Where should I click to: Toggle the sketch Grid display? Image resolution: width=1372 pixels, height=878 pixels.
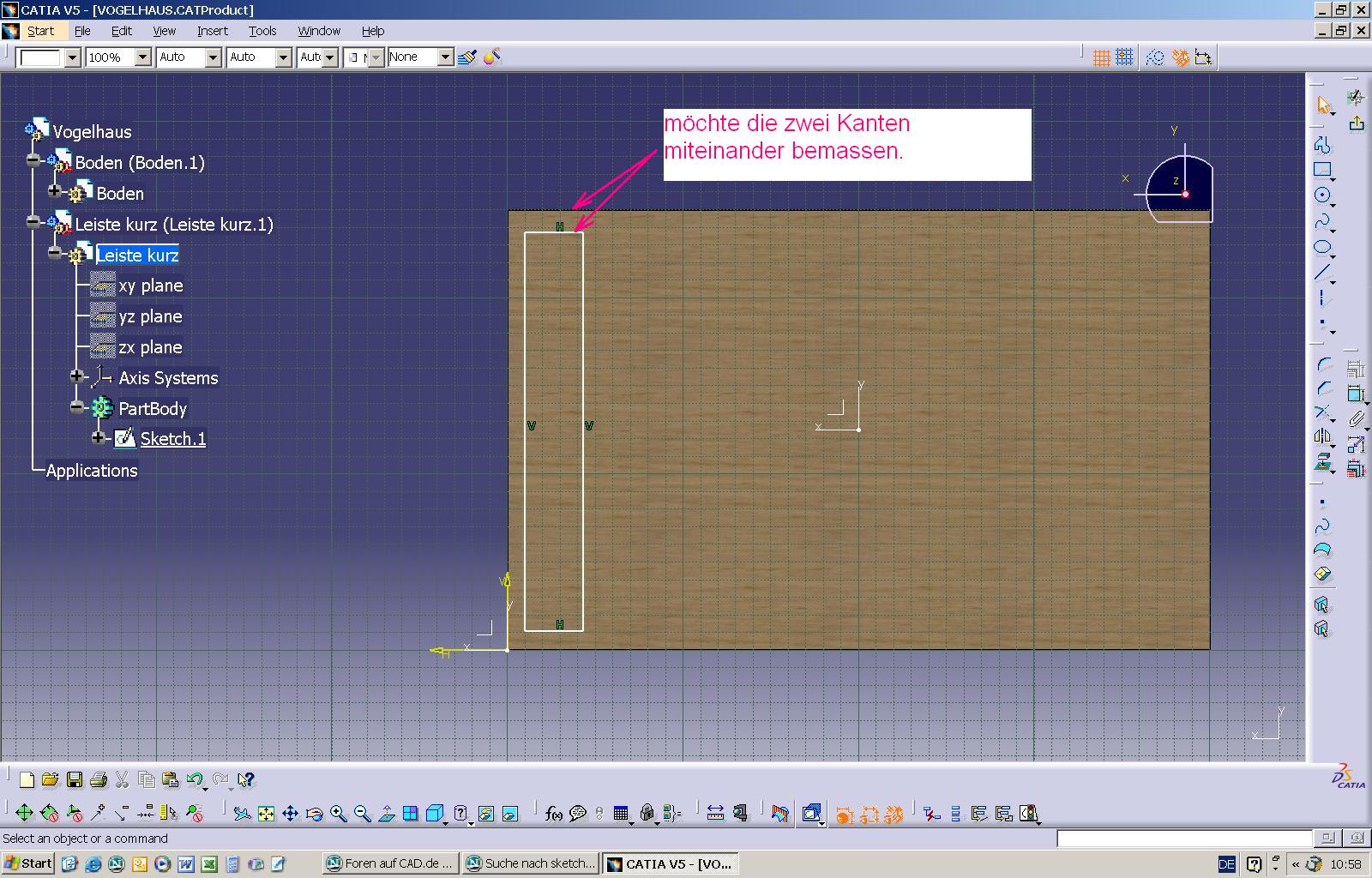[1102, 57]
